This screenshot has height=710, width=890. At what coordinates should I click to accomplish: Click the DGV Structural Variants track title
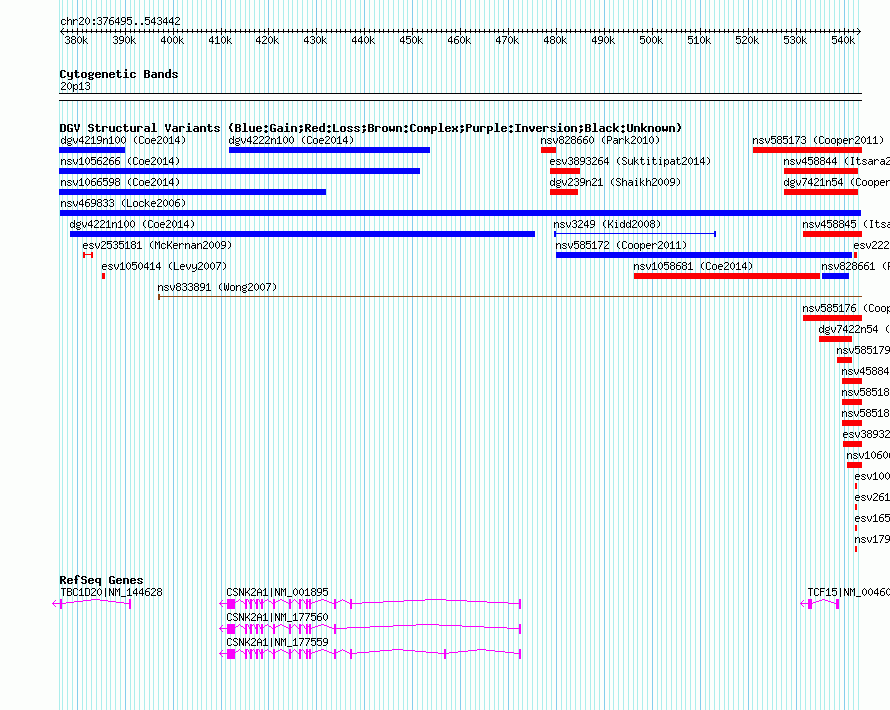click(x=371, y=128)
